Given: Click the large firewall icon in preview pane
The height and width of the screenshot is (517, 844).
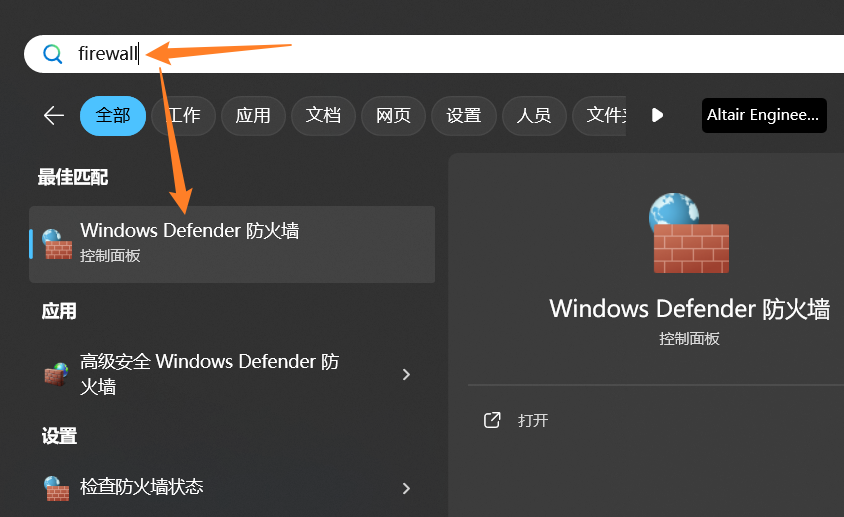Looking at the screenshot, I should pyautogui.click(x=690, y=234).
